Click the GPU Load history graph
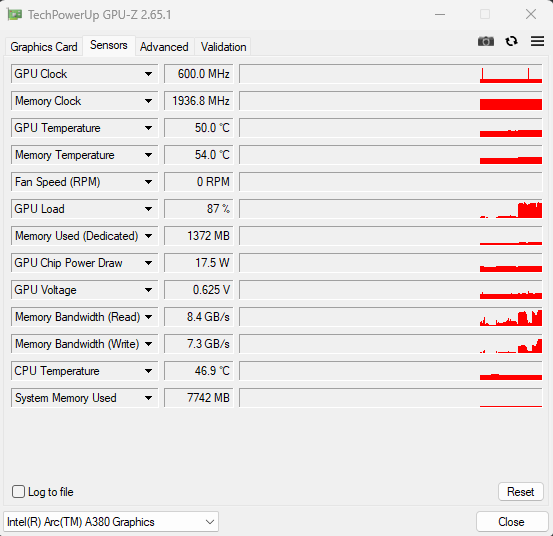Viewport: 553px width, 536px height. pyautogui.click(x=391, y=209)
